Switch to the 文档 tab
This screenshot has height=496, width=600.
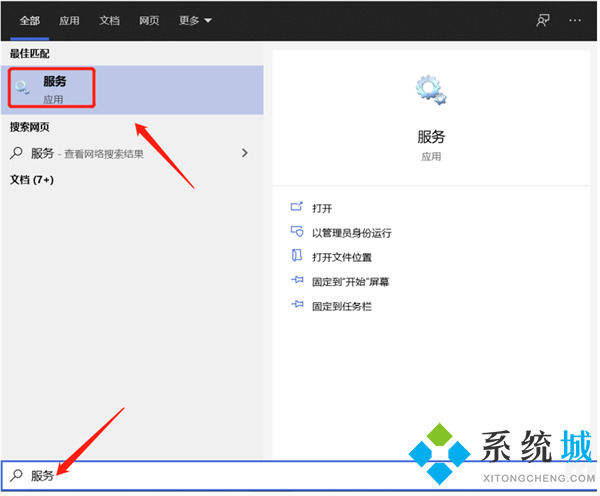[109, 21]
